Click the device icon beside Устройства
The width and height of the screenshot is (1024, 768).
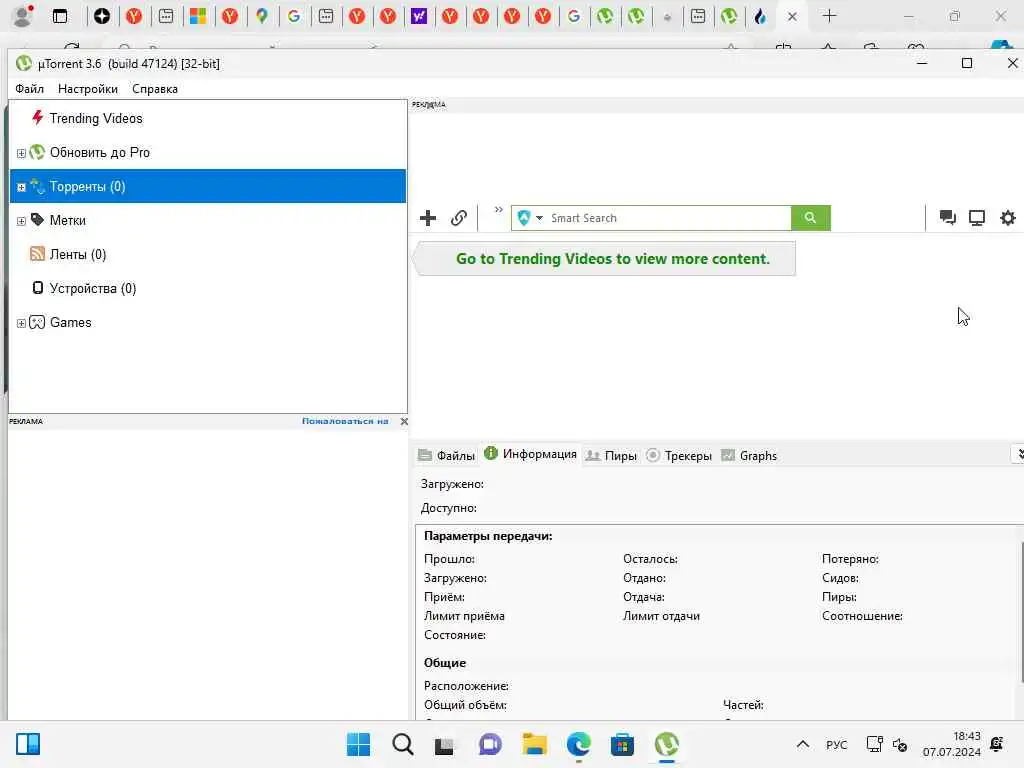tap(38, 287)
